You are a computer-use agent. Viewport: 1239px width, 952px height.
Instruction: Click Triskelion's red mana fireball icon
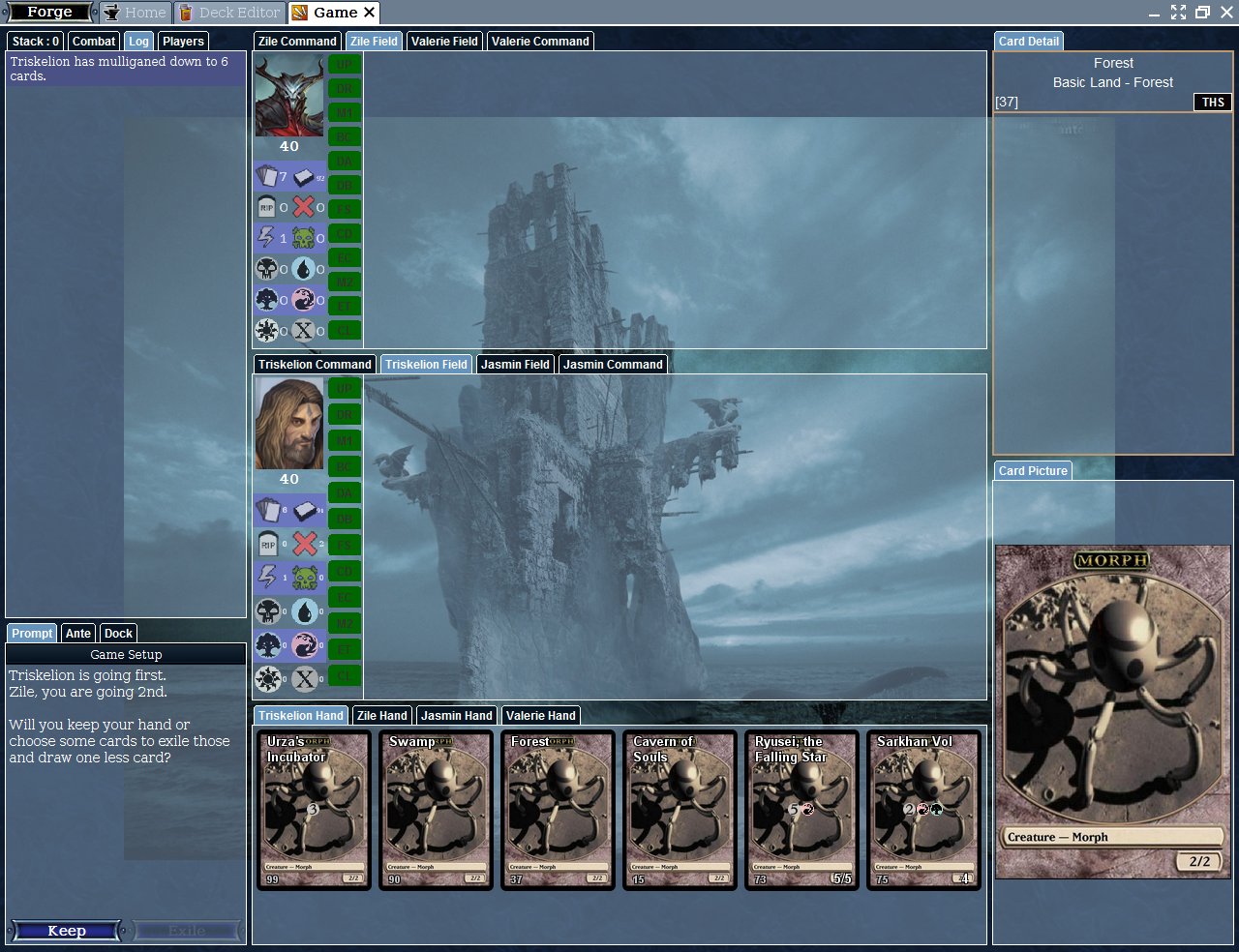click(305, 645)
